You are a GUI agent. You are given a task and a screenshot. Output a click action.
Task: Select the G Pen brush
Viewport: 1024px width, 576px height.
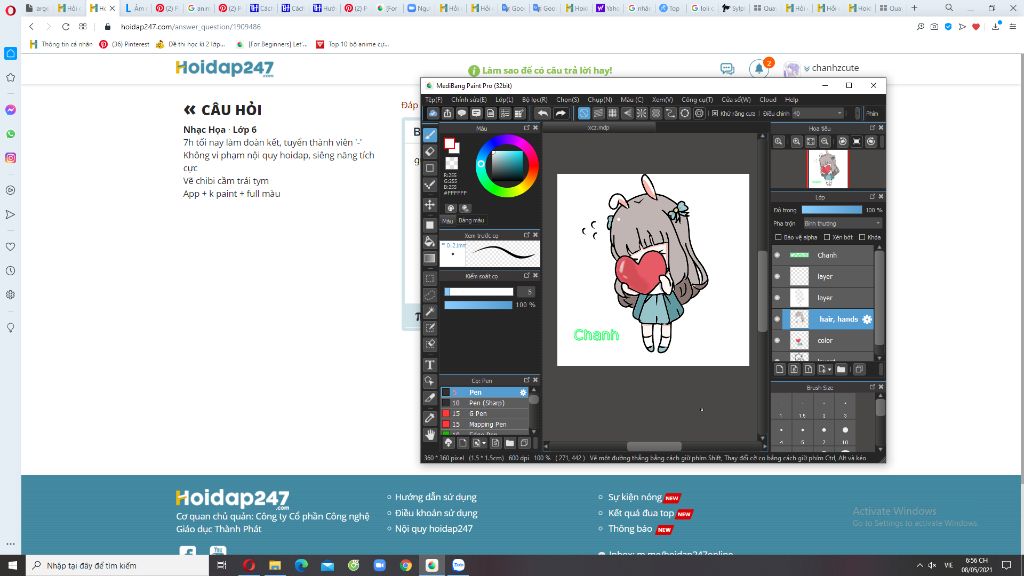pos(484,413)
